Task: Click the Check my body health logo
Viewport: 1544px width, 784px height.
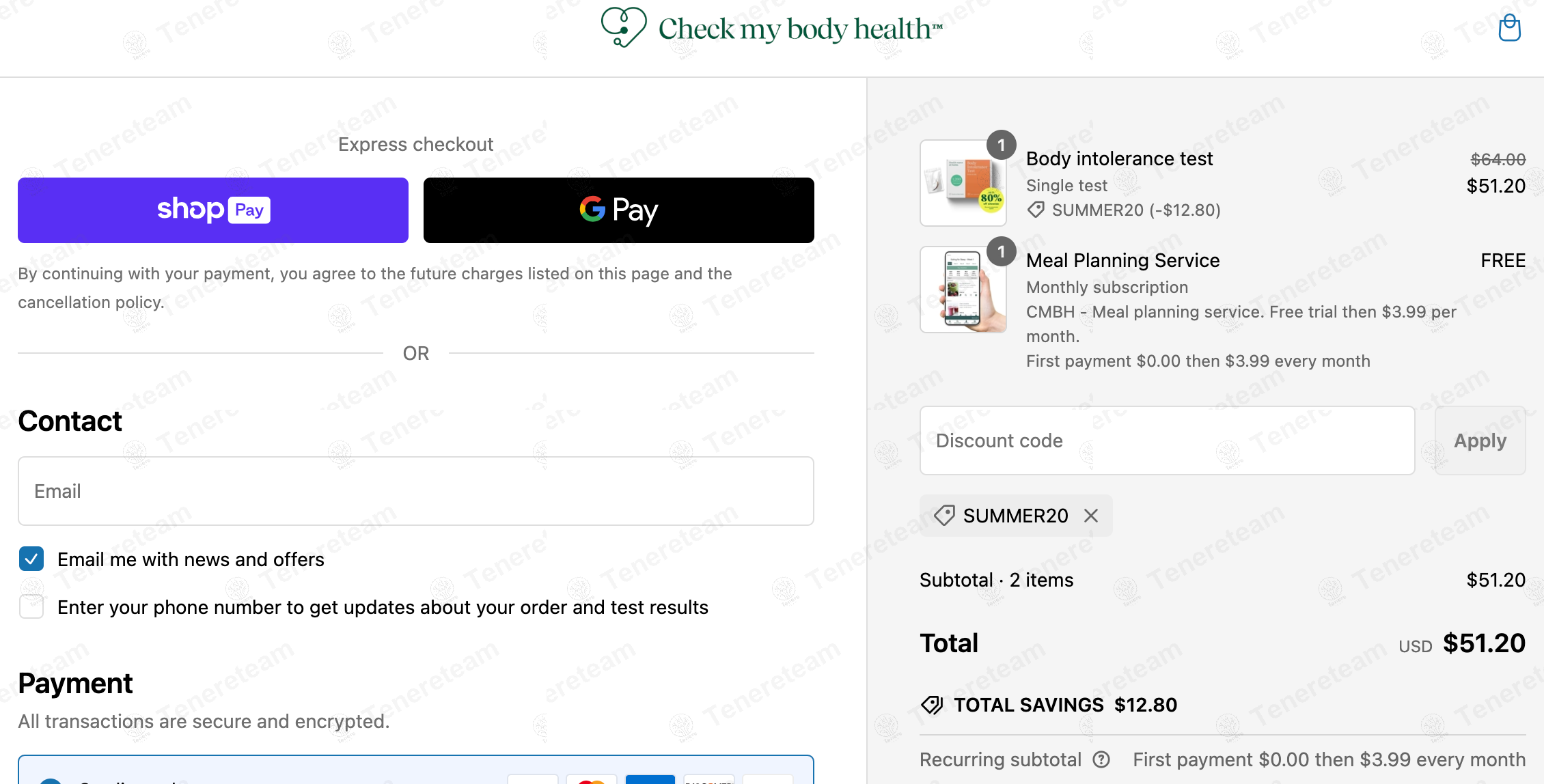Action: (x=771, y=28)
